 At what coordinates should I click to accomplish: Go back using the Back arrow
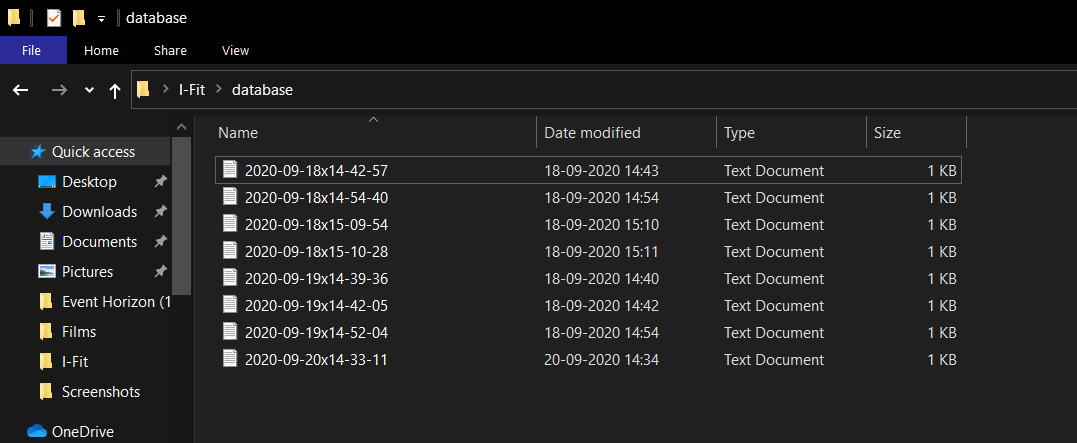20,90
